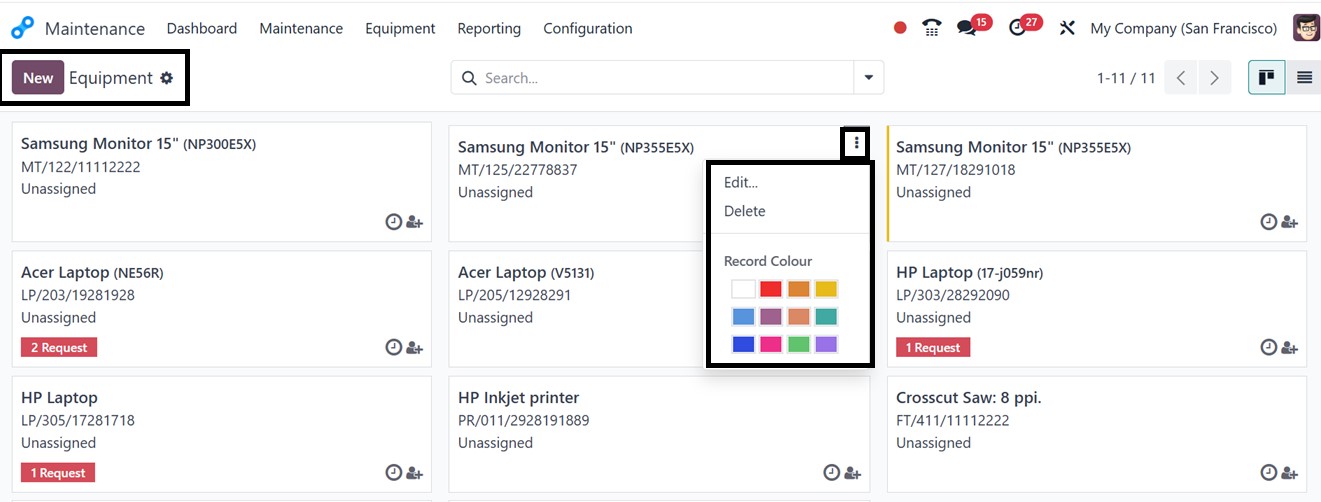
Task: Go to the next page arrow
Action: (1214, 78)
